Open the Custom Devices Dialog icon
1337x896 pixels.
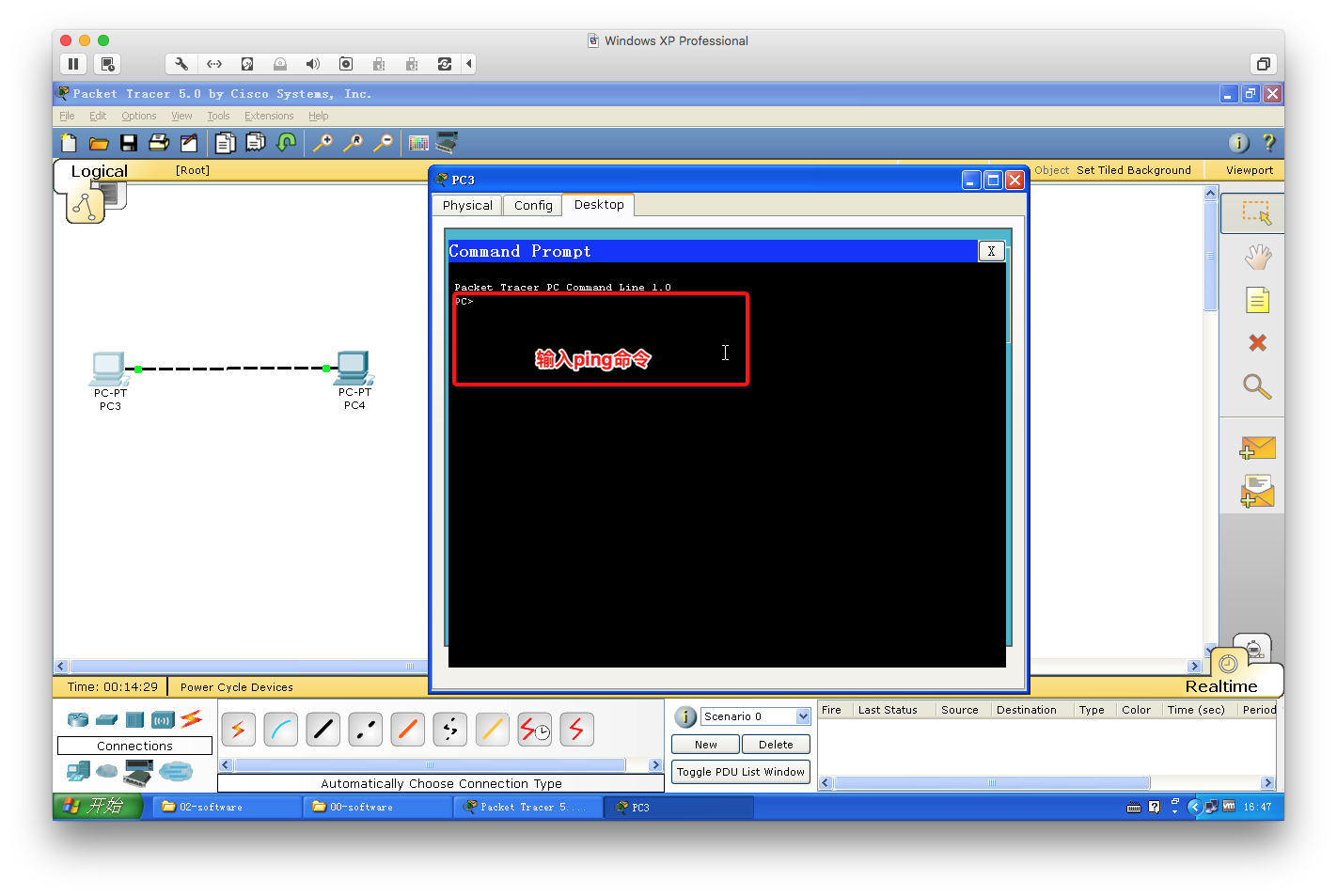(447, 142)
